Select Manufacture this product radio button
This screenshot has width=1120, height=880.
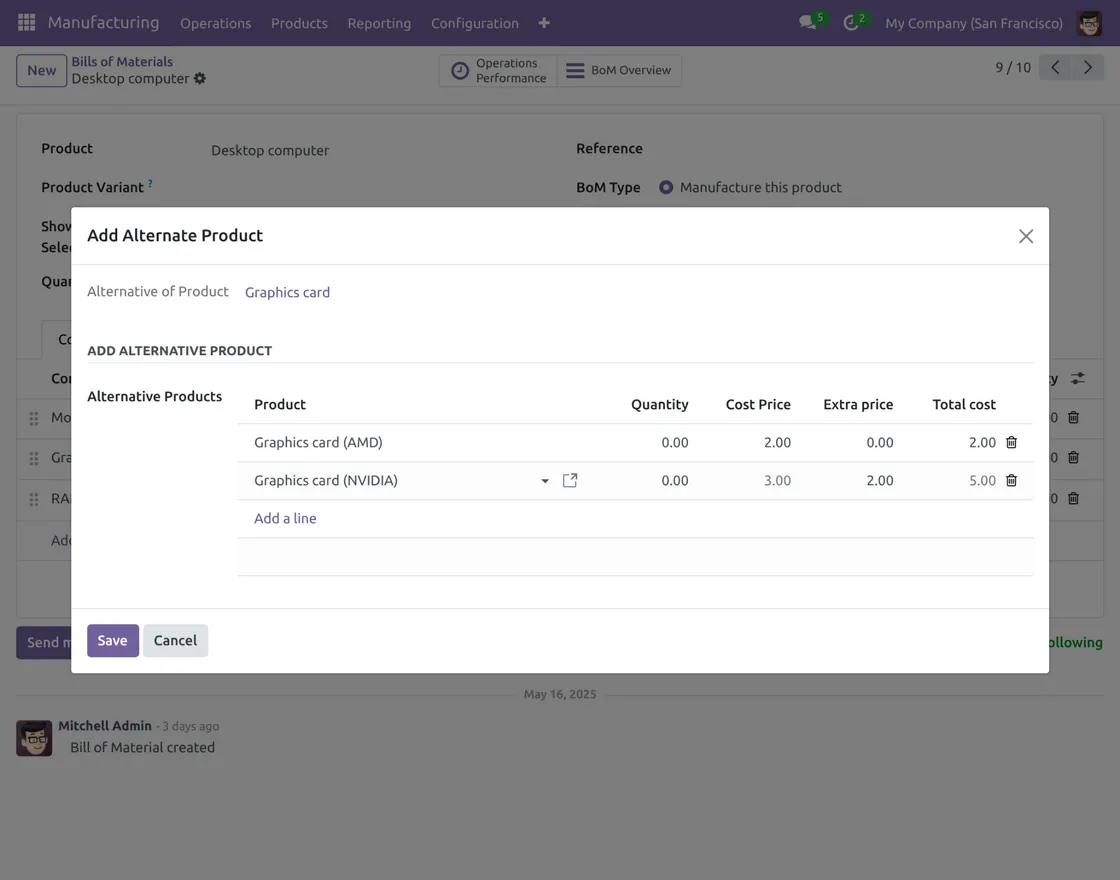(x=666, y=187)
